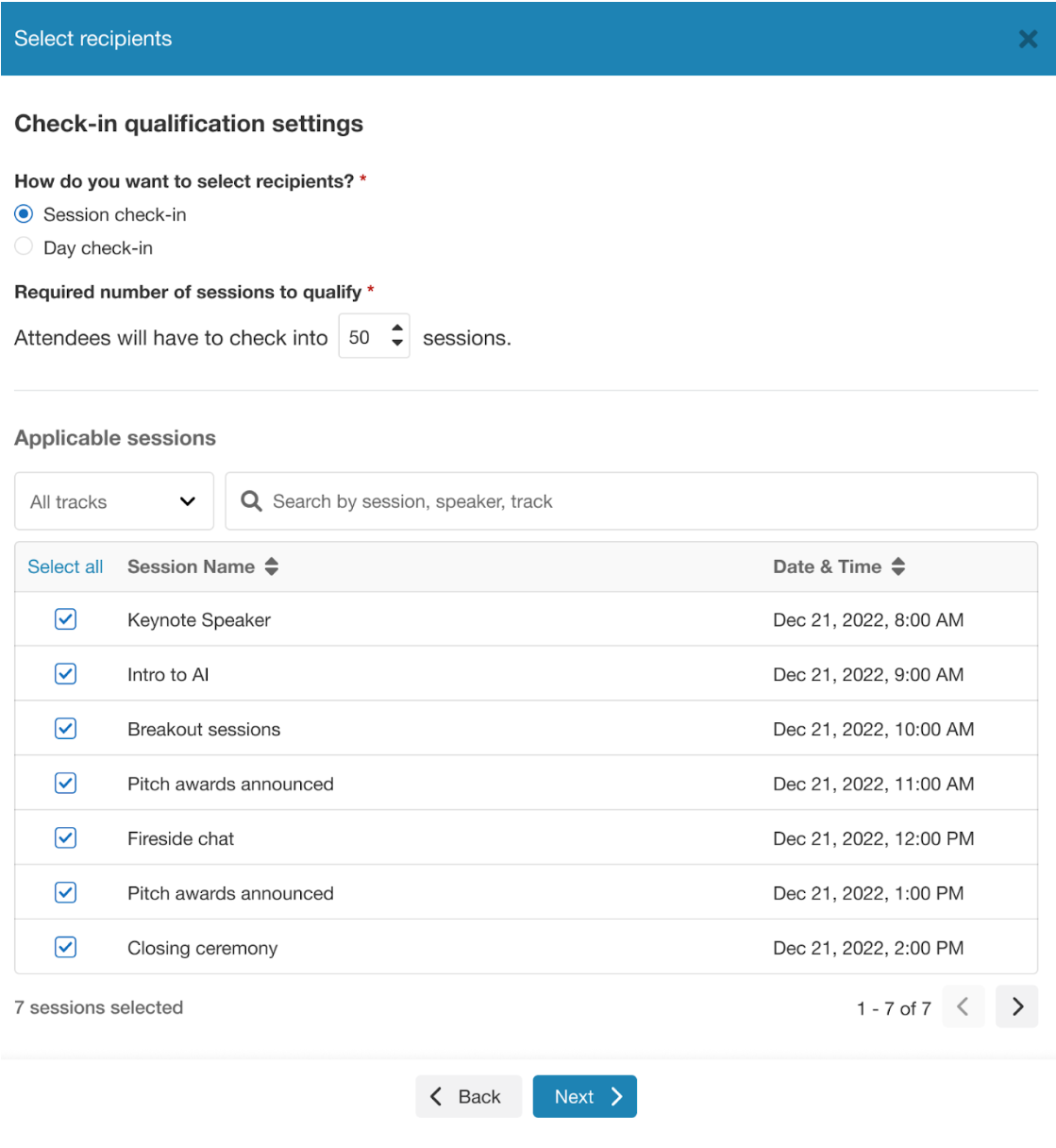Decrease required sessions number with down arrow
Image resolution: width=1056 pixels, height=1148 pixels.
[x=397, y=344]
